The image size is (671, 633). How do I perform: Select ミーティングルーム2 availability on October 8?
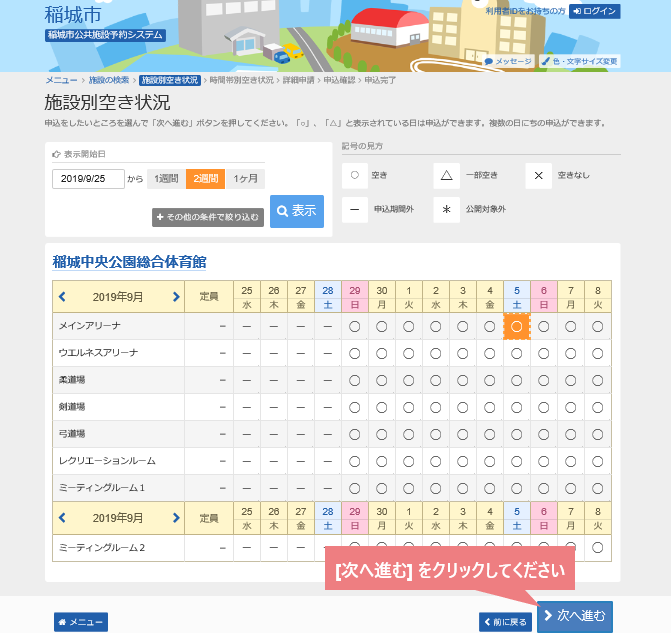coord(597,547)
